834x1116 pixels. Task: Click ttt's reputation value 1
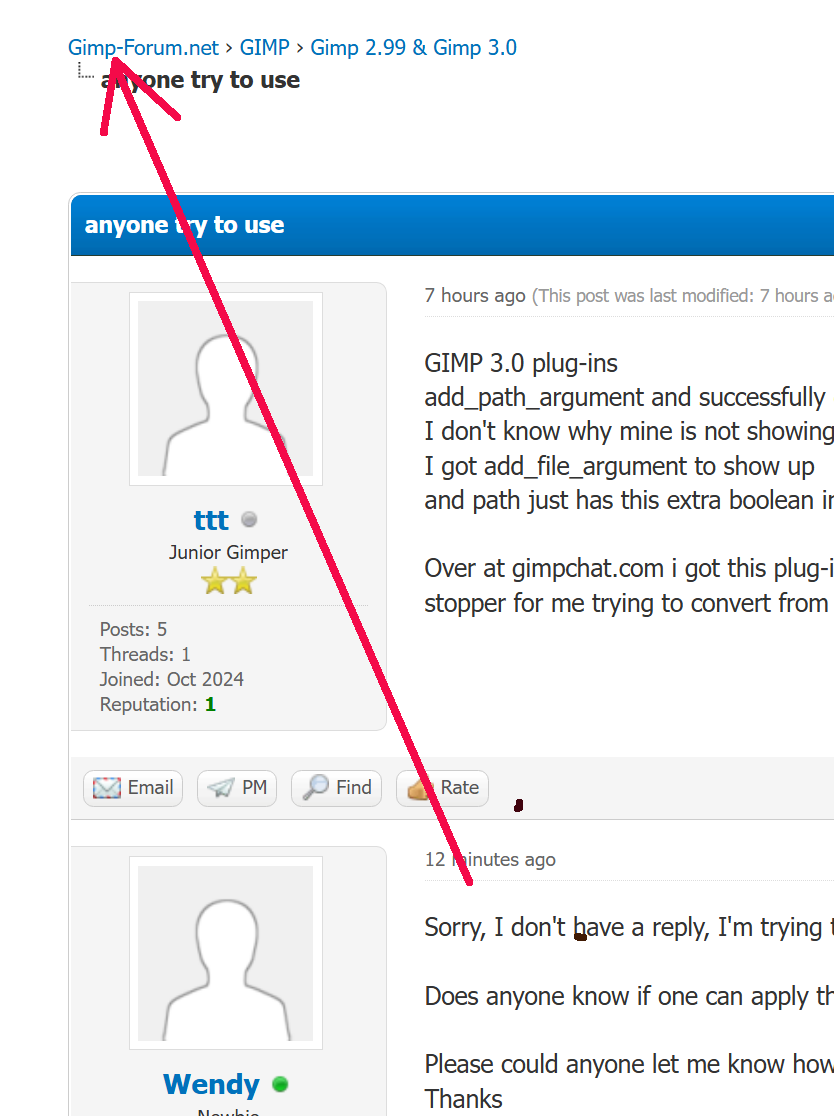210,705
